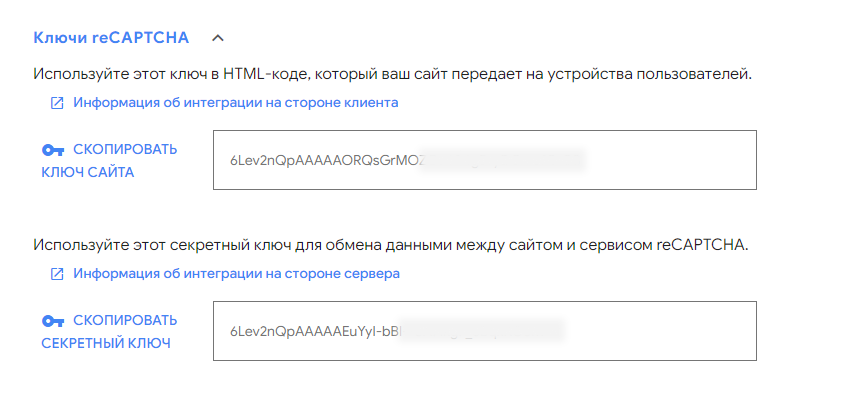Click the key icon beside СКОПИРОВАТЬ КЛЮЧ САЙТА
The width and height of the screenshot is (857, 410).
point(53,150)
